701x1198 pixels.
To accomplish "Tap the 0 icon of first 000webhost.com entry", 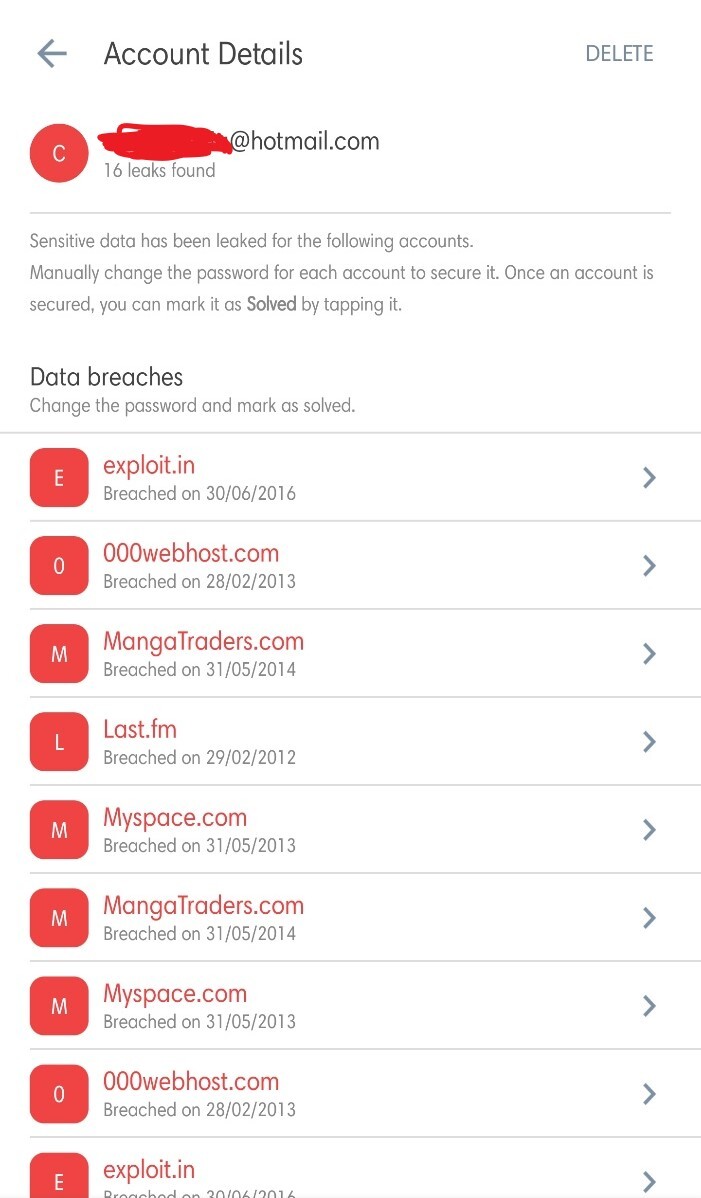I will coord(59,566).
